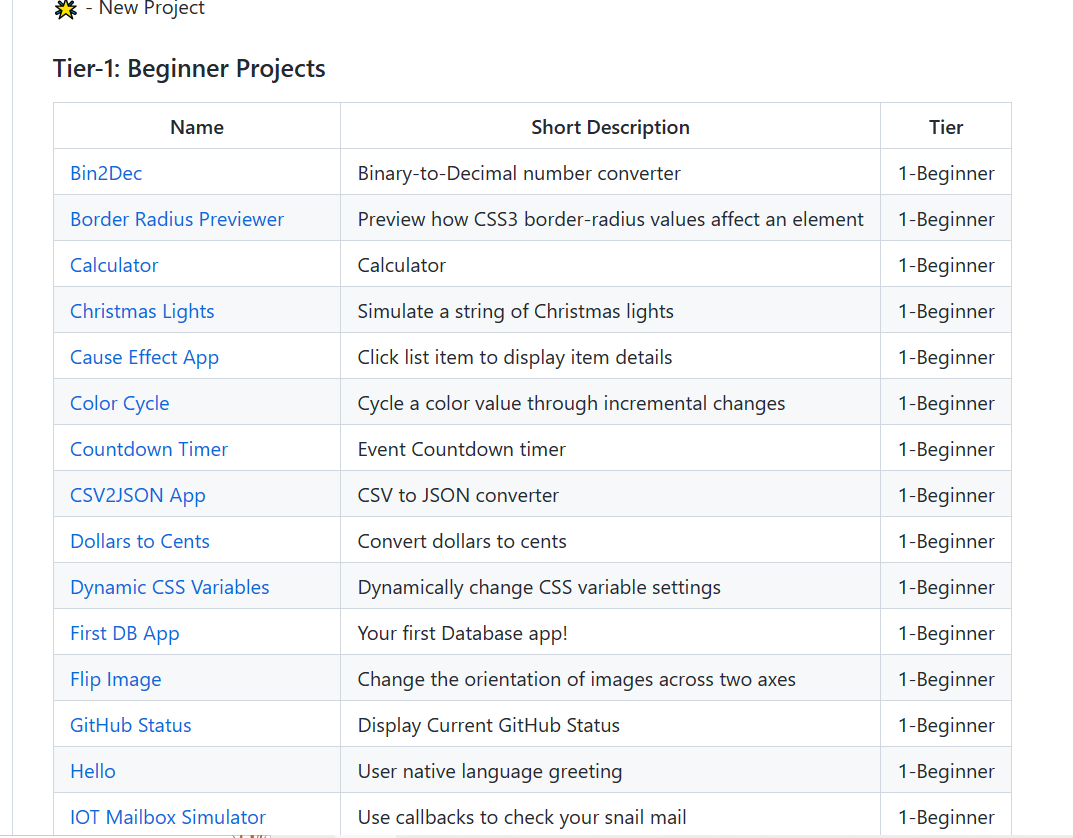Click the 1-Beginner cell in Bin2Dec row

[x=946, y=173]
